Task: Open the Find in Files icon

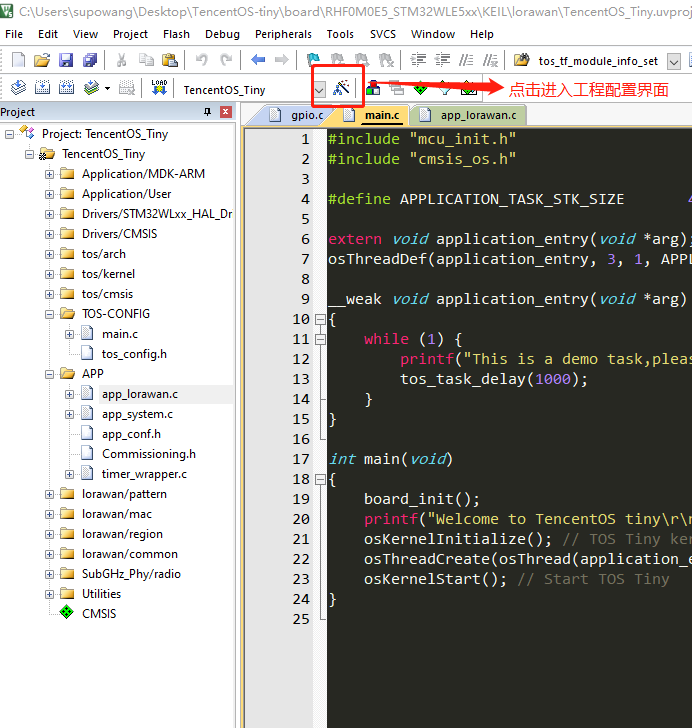Action: pos(522,60)
